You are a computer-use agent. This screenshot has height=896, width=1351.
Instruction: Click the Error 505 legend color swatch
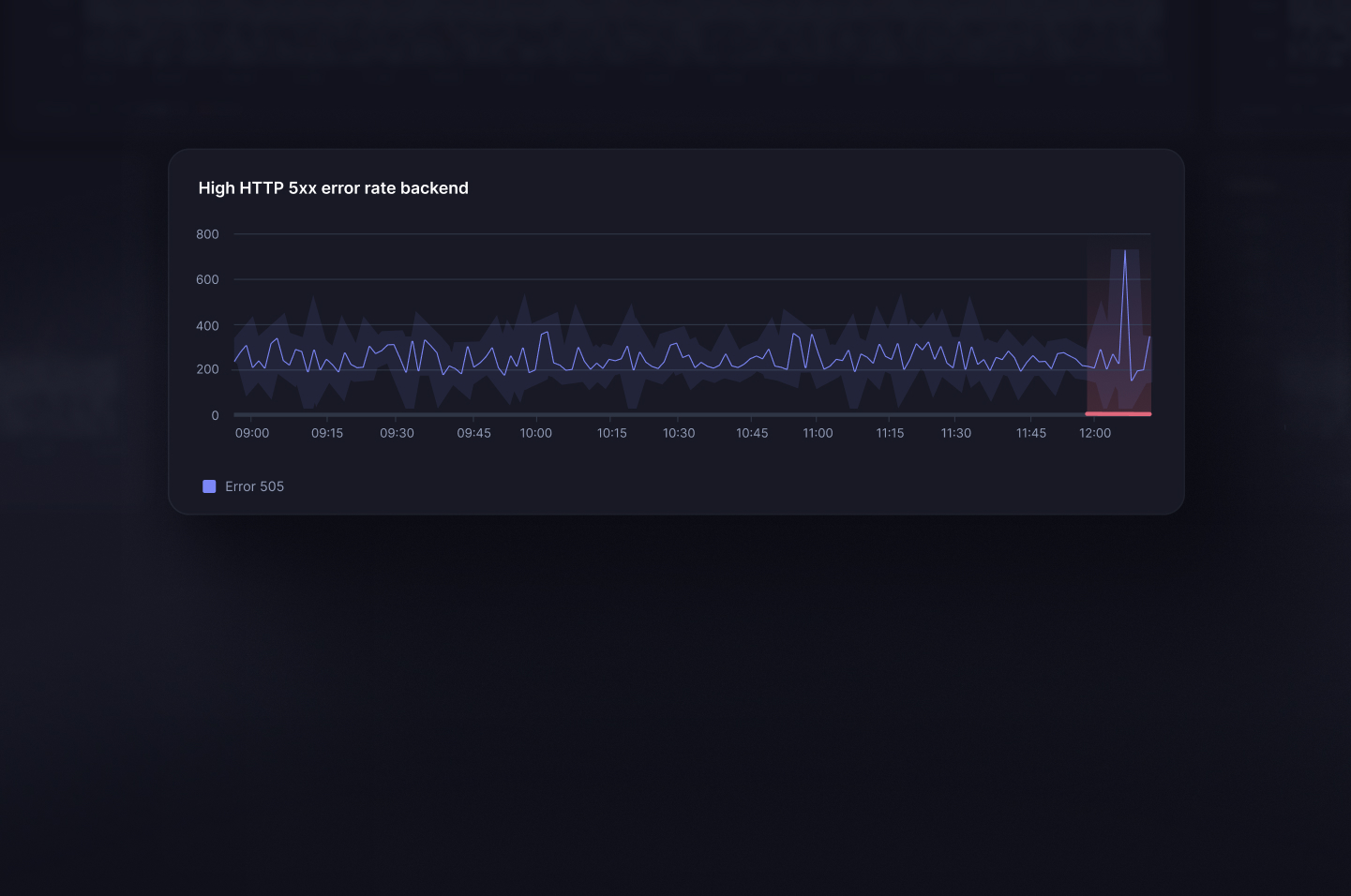209,486
